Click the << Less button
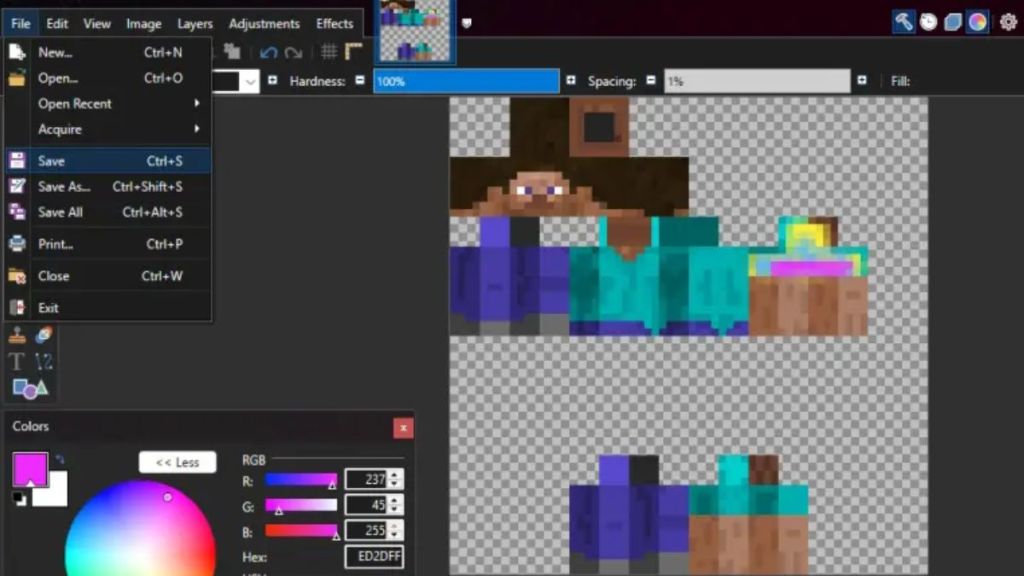The width and height of the screenshot is (1024, 576). [x=177, y=462]
